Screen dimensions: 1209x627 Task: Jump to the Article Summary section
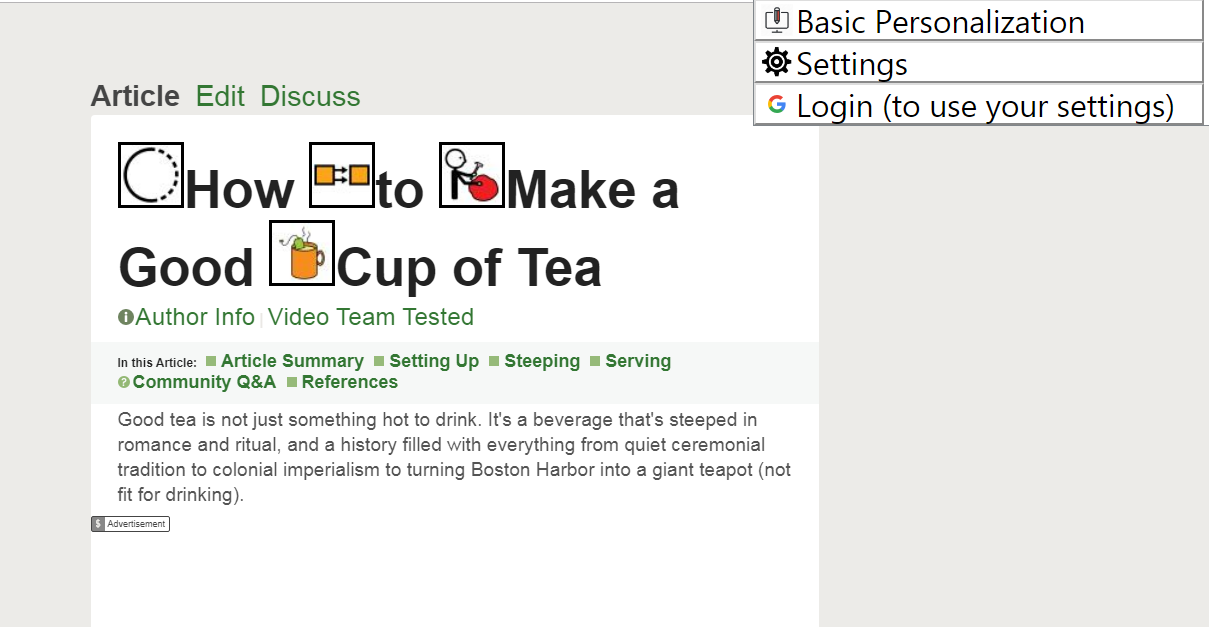pos(292,361)
